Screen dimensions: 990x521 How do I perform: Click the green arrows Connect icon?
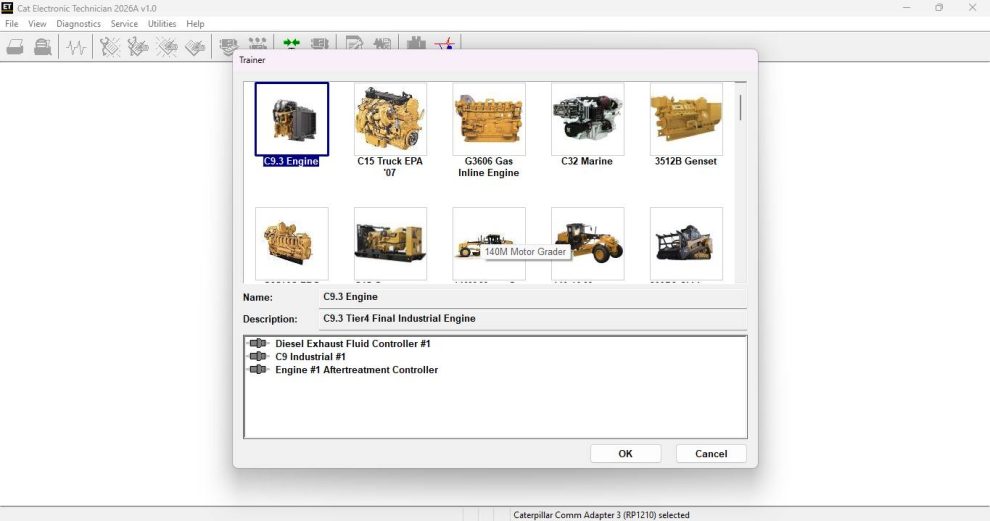(x=291, y=43)
